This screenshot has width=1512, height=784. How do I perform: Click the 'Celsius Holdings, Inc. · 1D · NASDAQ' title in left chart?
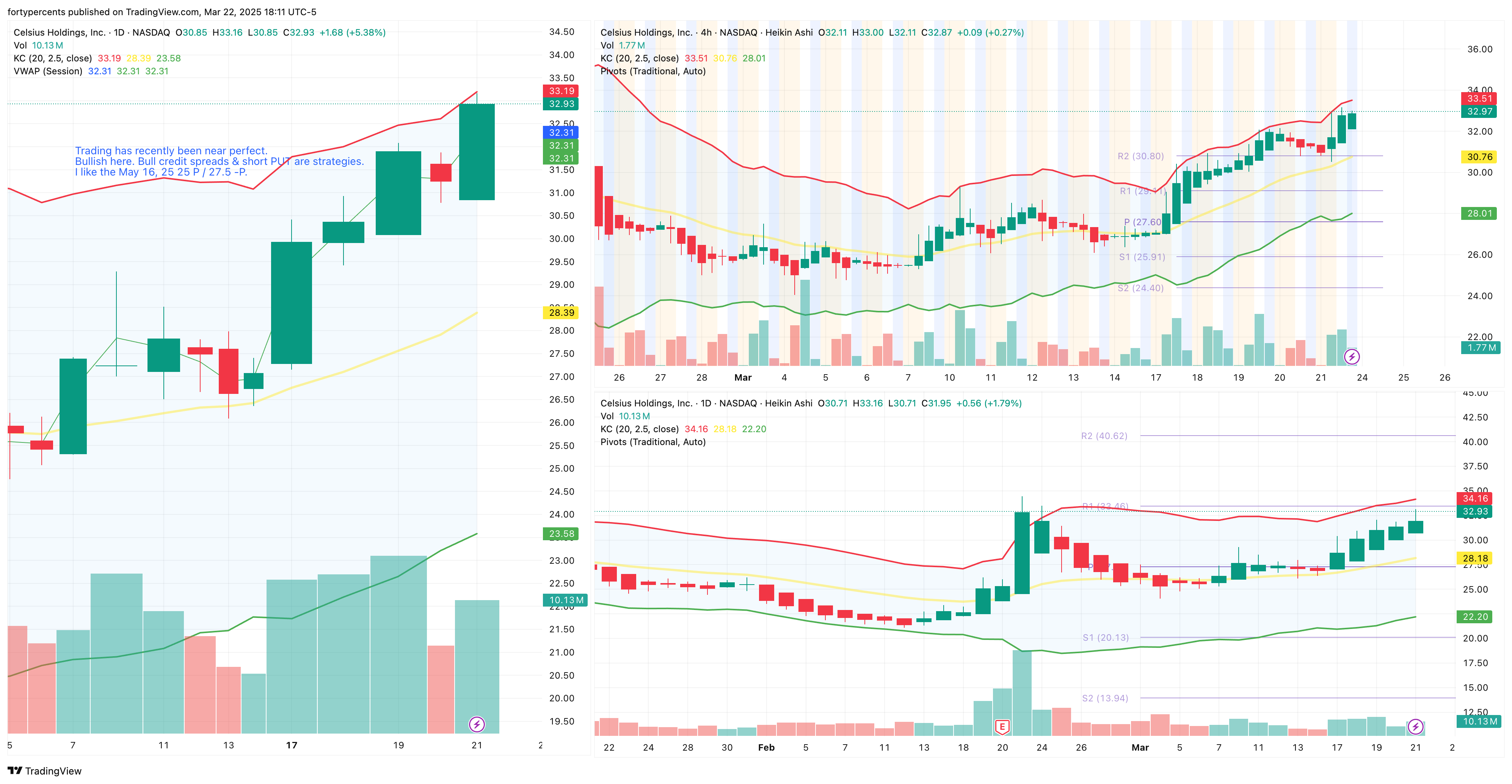click(92, 32)
